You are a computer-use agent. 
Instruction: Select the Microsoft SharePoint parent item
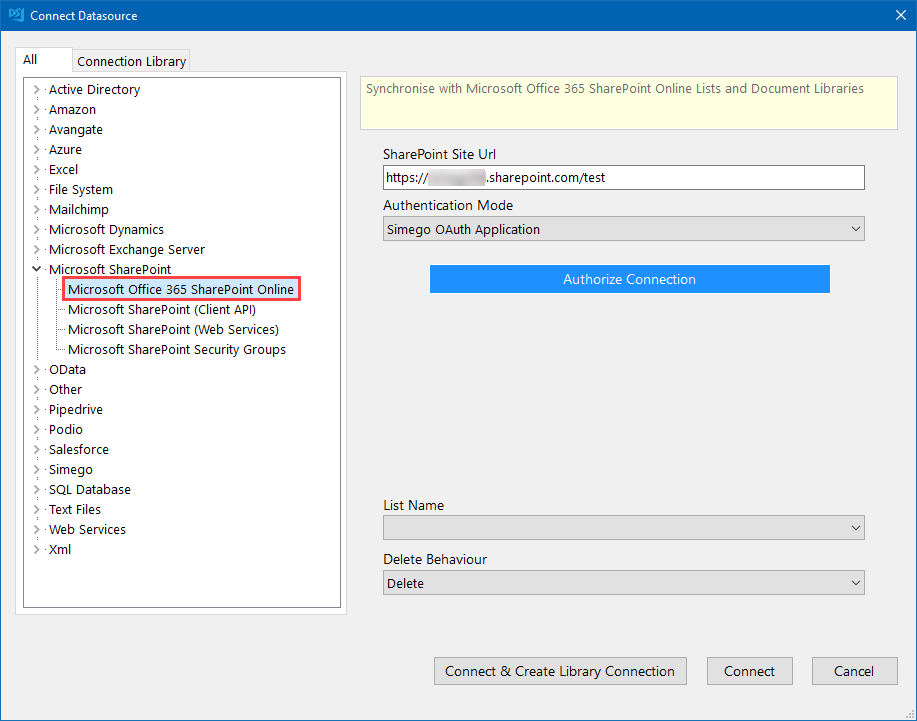110,270
